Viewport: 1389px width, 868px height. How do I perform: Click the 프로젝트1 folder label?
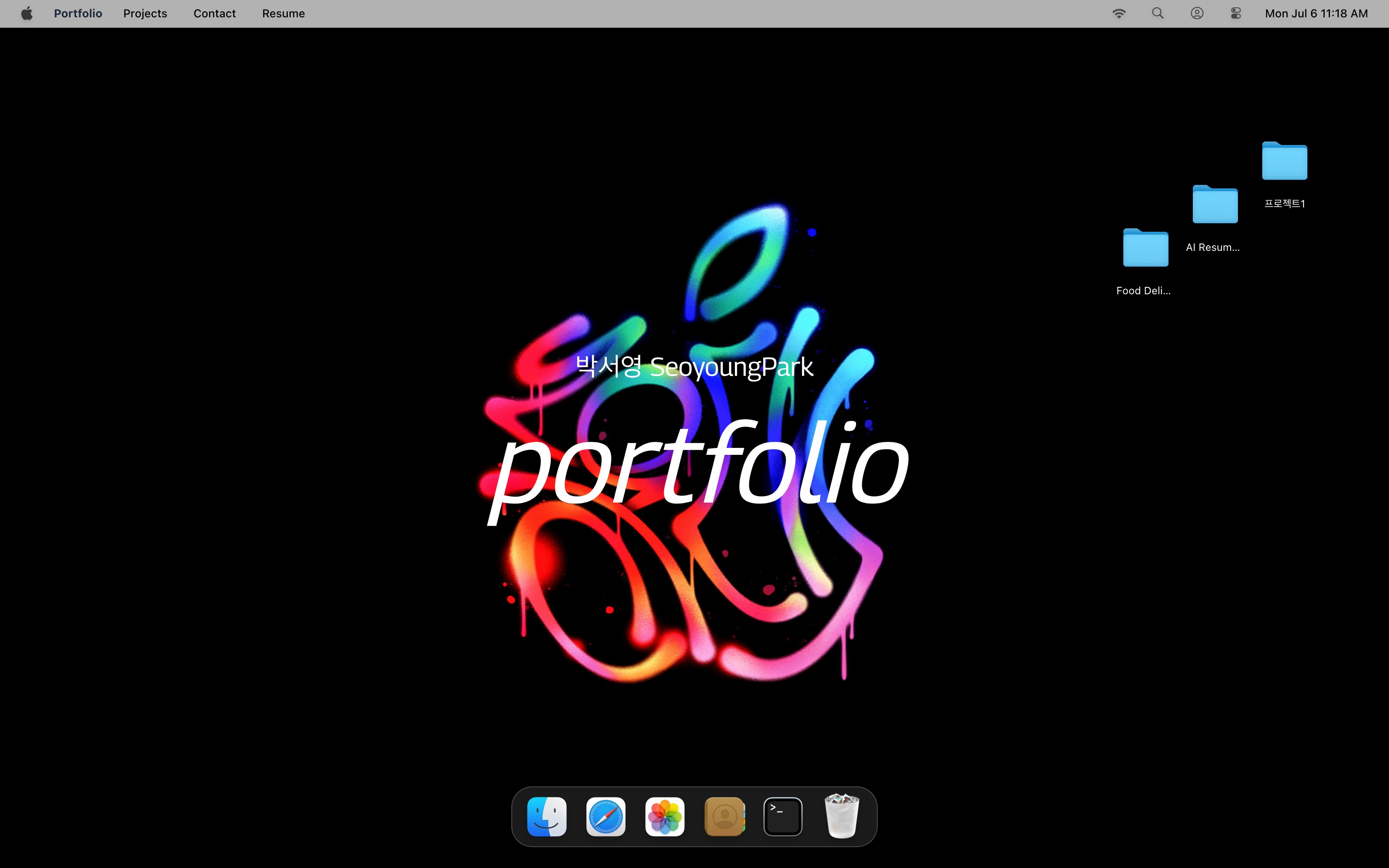1284,203
